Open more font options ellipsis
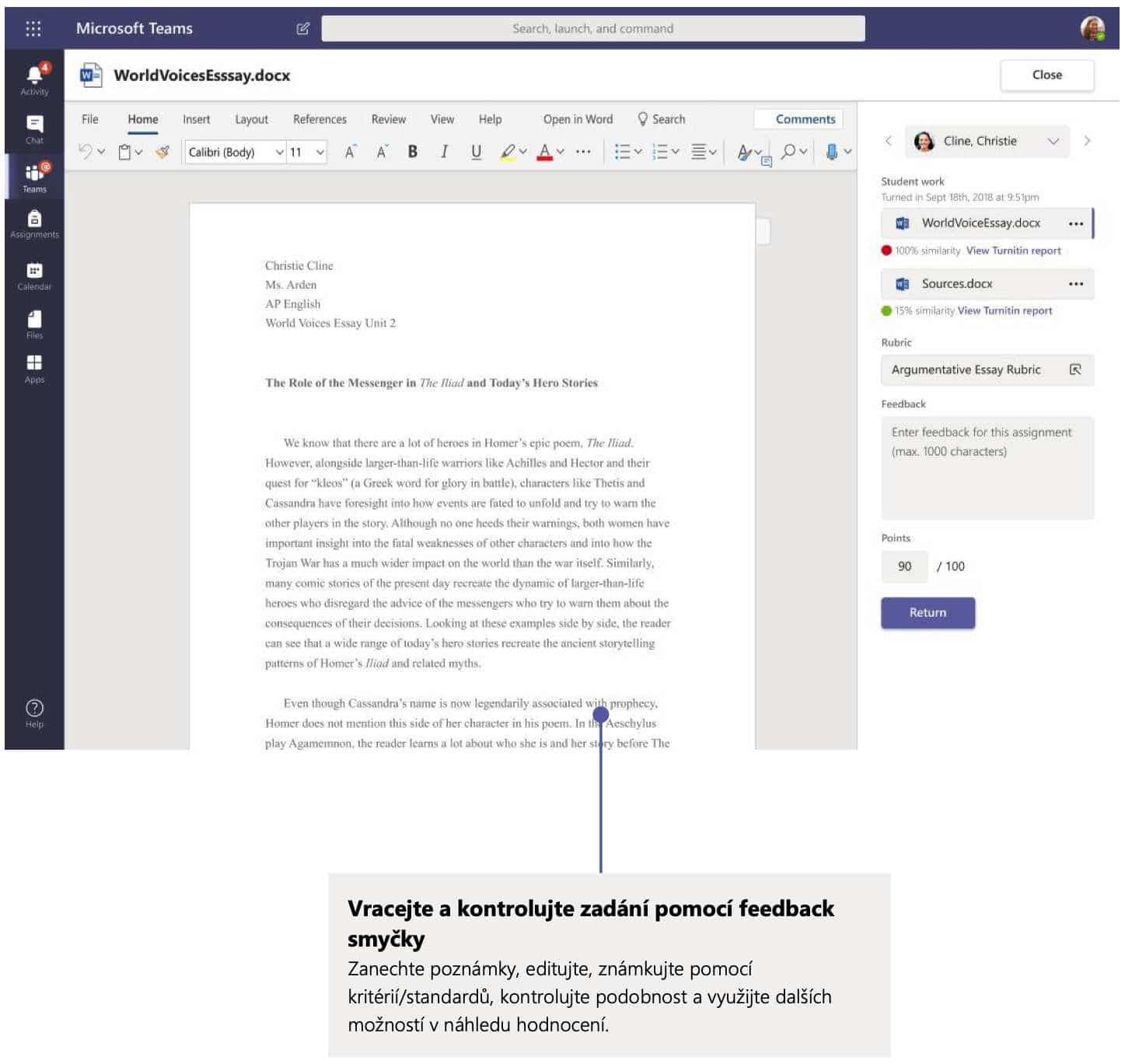 584,152
